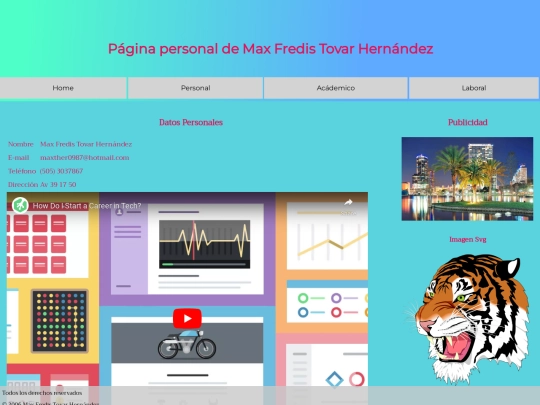Open the Home navigation item
Screen dimensions: 540x405
pyautogui.click(x=63, y=88)
